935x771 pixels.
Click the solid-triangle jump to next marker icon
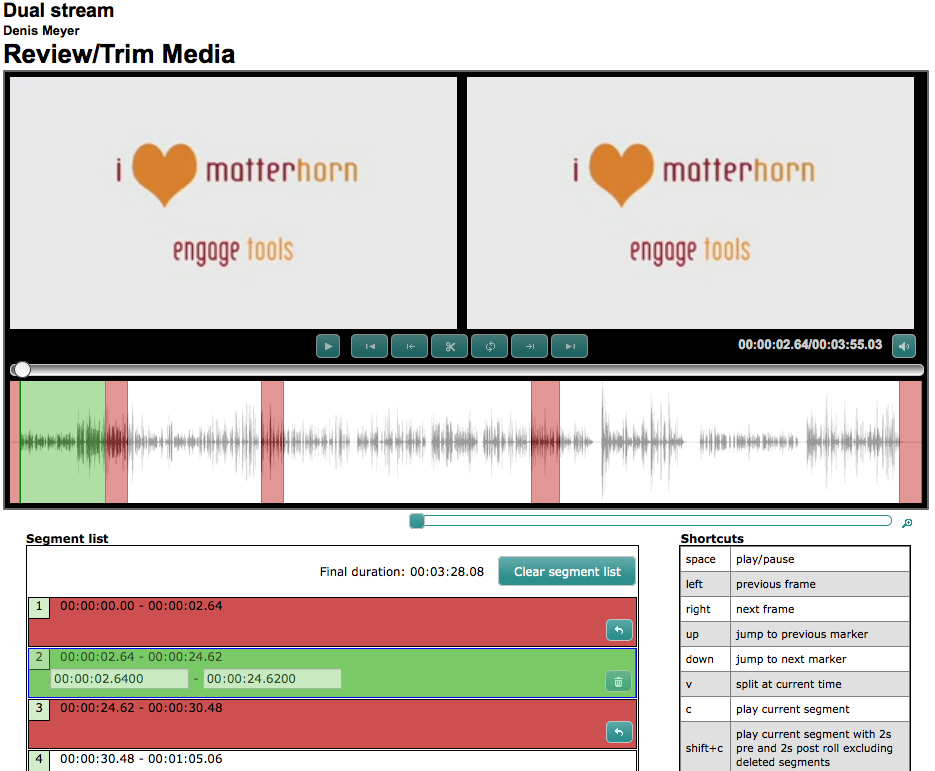(x=569, y=346)
